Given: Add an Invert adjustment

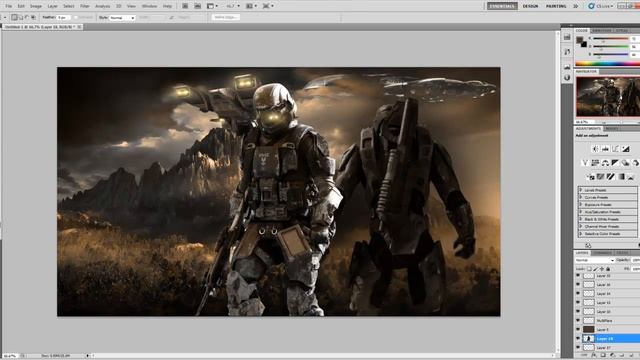Looking at the screenshot, I should tap(591, 177).
